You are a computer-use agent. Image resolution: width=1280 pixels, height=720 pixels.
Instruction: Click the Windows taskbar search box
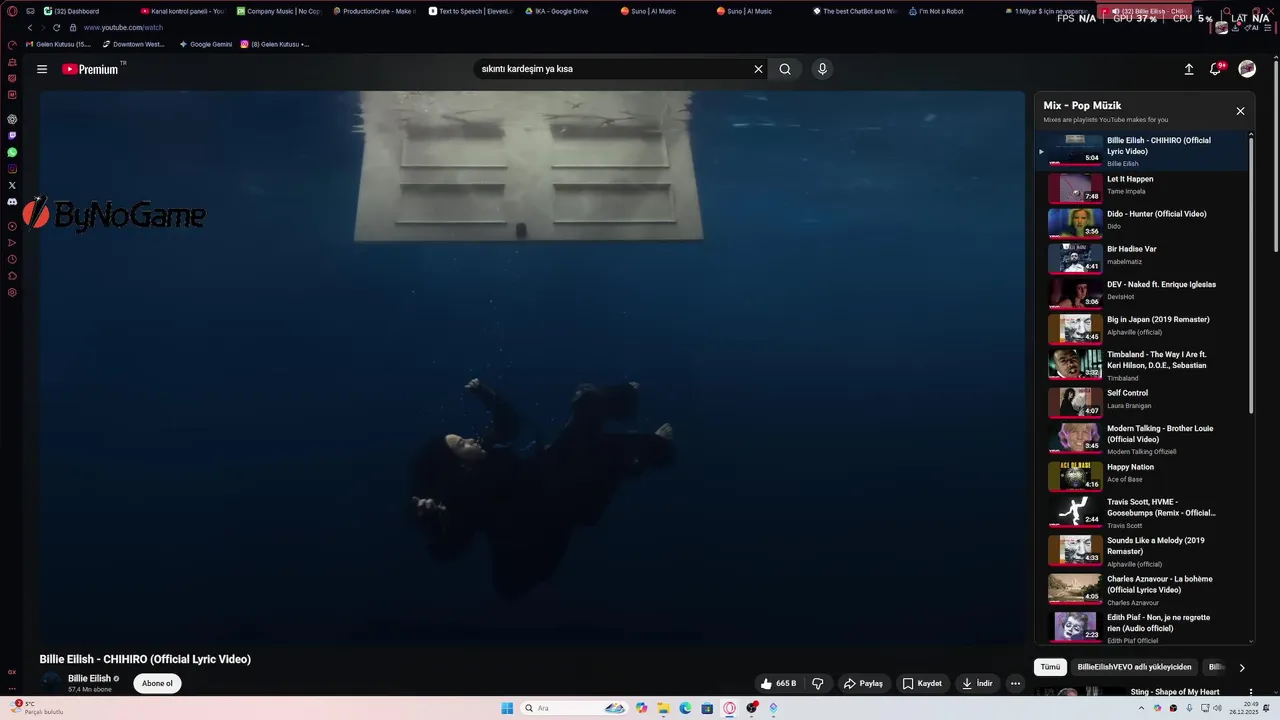tap(574, 708)
